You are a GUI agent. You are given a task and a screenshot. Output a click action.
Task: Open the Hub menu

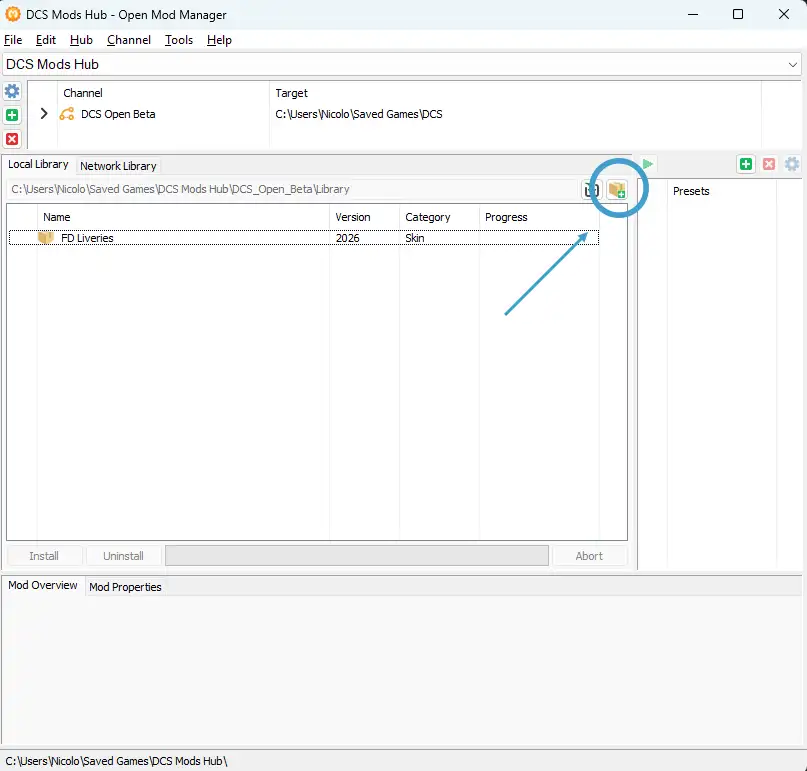[x=81, y=40]
